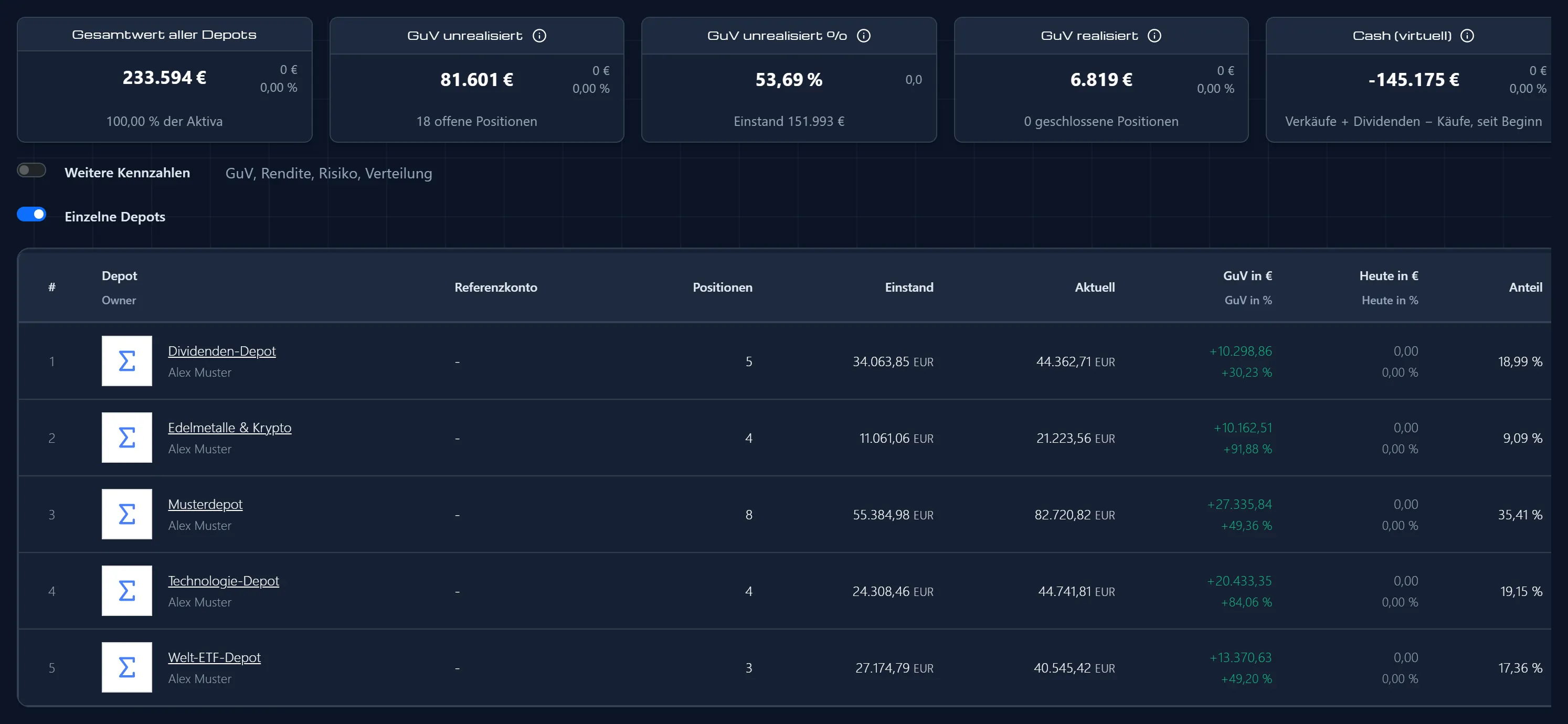The image size is (1568, 724).
Task: Click info icon next to GuV unrealisiert
Action: pyautogui.click(x=539, y=36)
